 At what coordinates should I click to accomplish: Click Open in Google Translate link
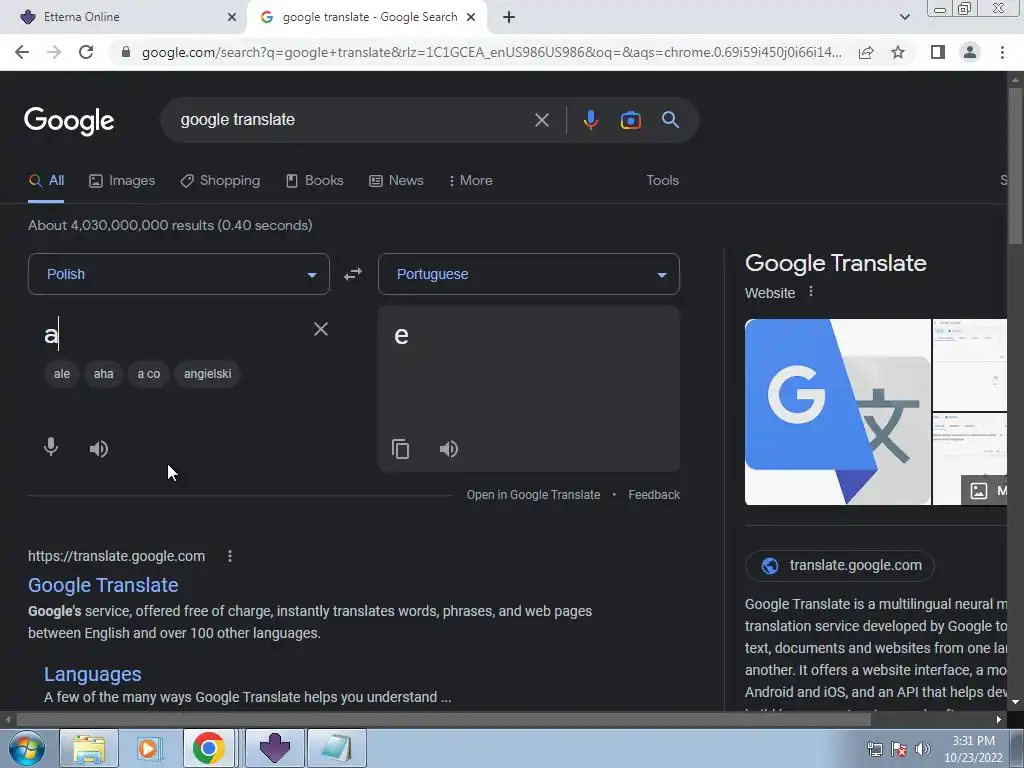pyautogui.click(x=533, y=495)
